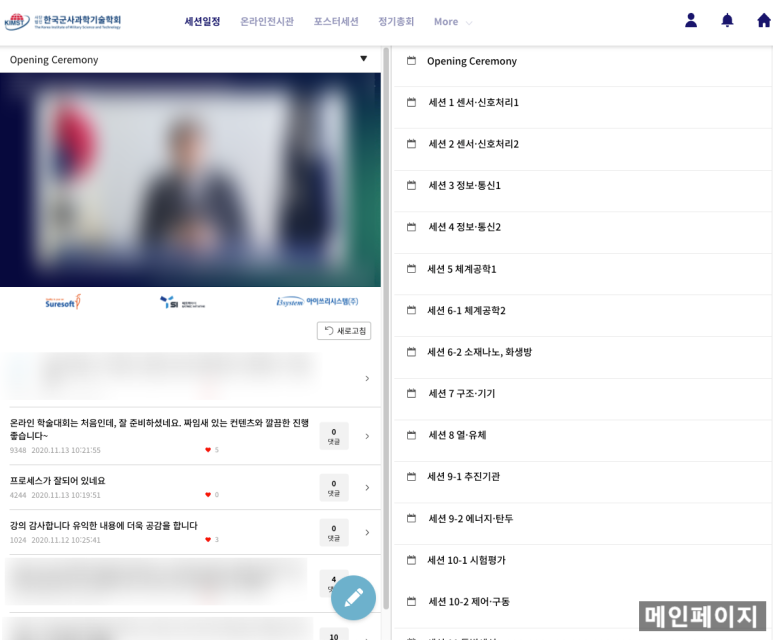Like the 강의 감사합니다 comment heart
The image size is (773, 640).
tap(208, 539)
